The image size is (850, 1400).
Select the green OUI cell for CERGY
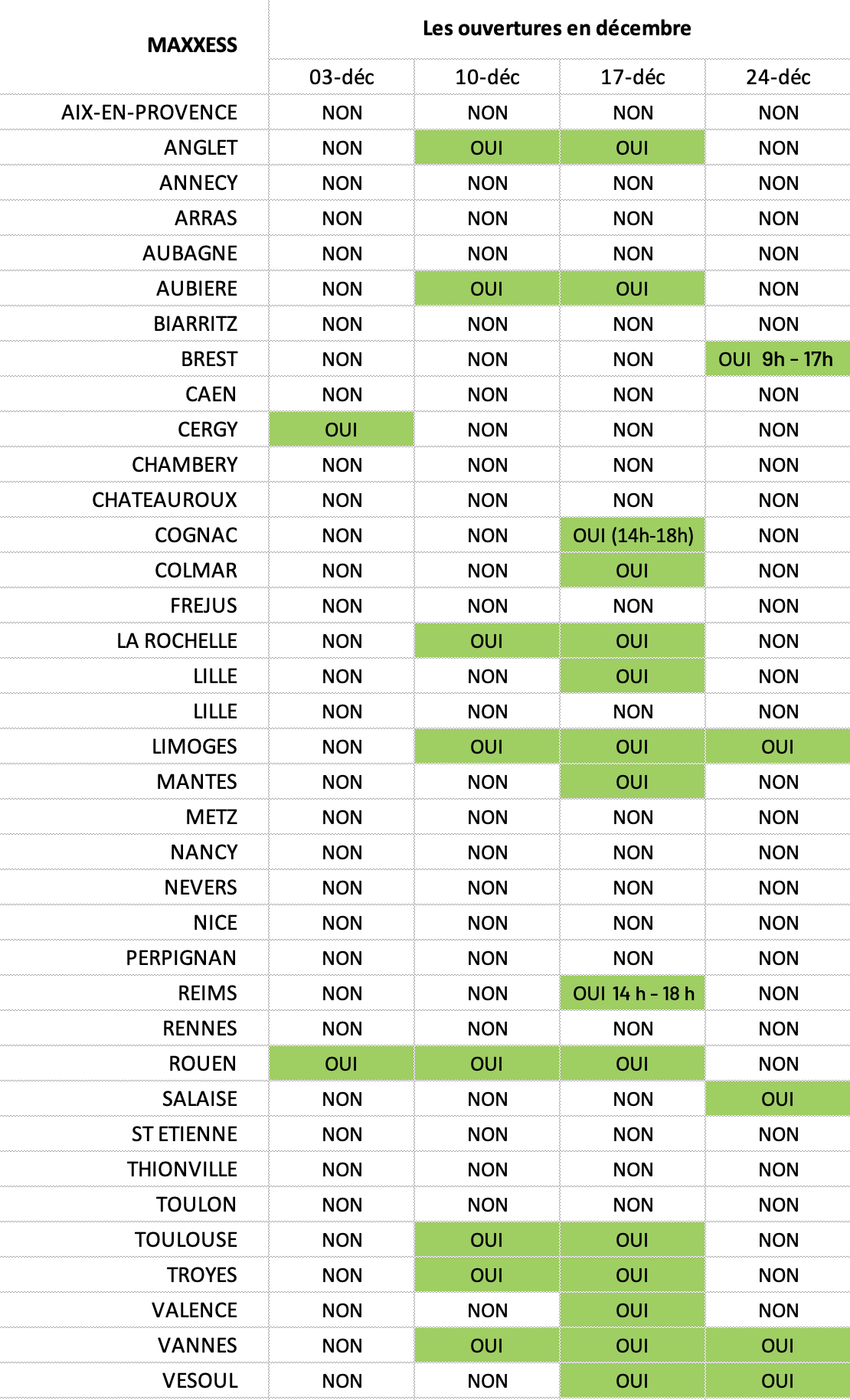(x=342, y=430)
